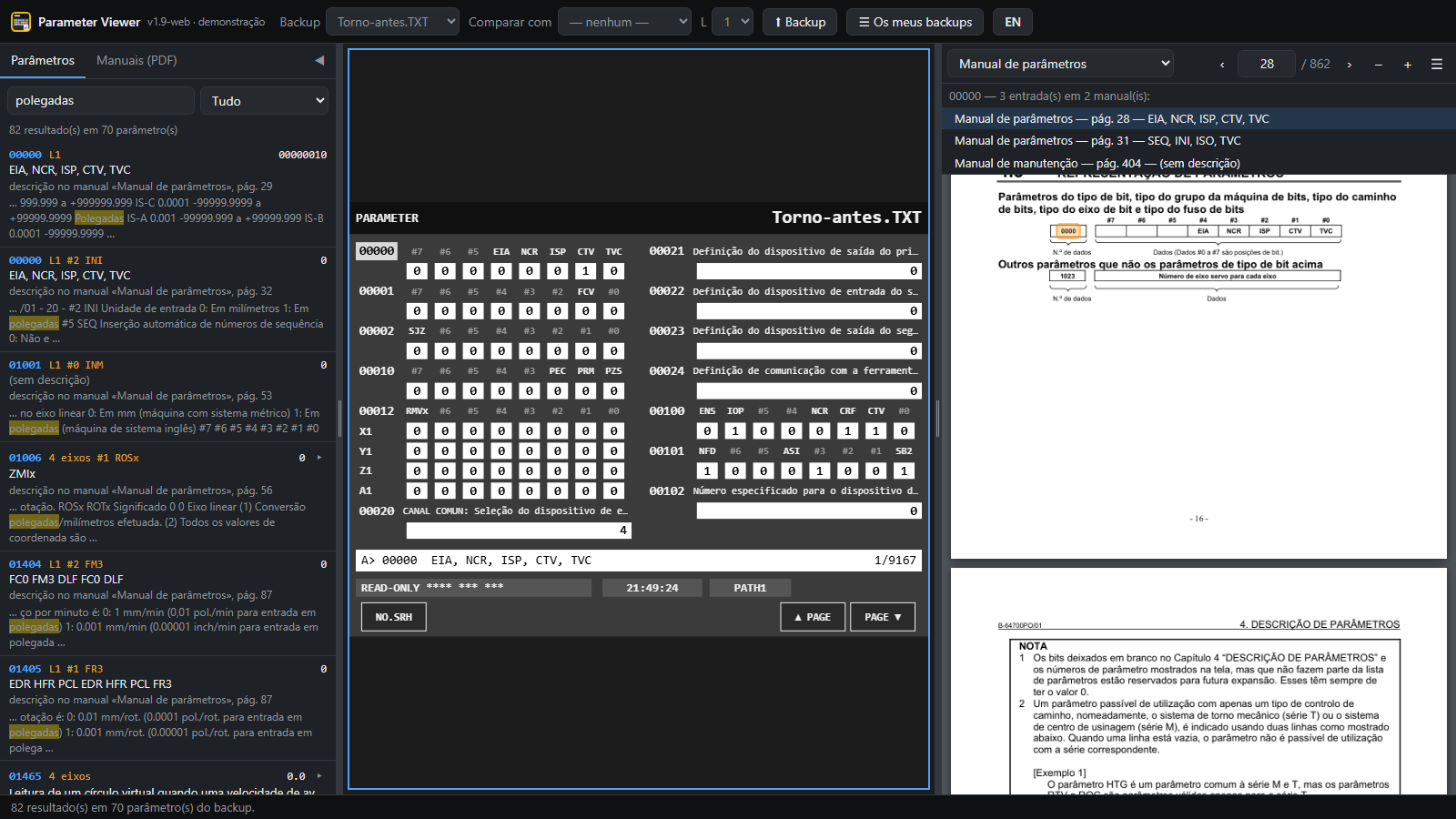The height and width of the screenshot is (819, 1456).
Task: Toggle IOP bit of parameter 00100
Action: coord(735,431)
